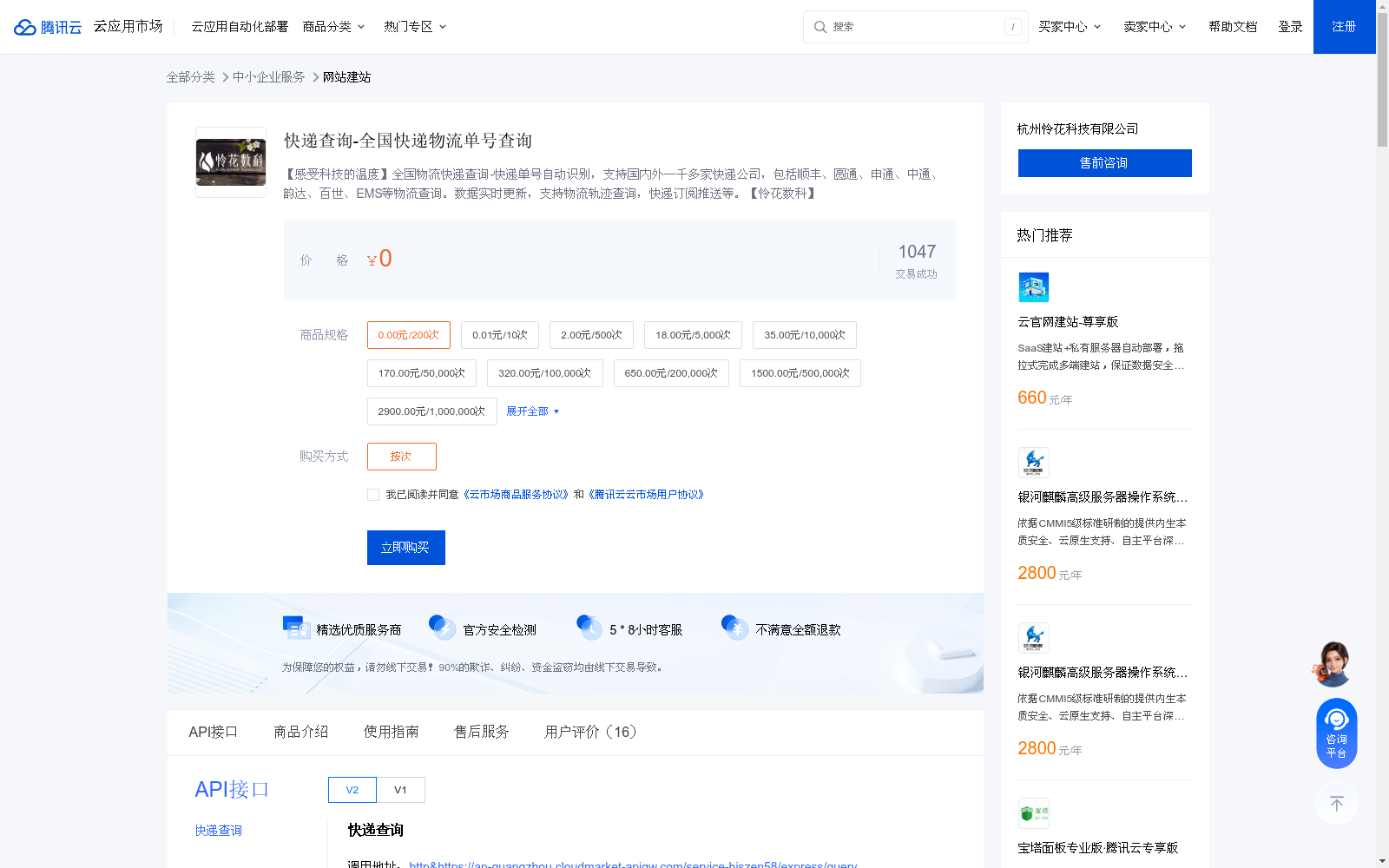Screen dimensions: 1389x868
Task: Click the 注册 button
Action: coord(1345,27)
